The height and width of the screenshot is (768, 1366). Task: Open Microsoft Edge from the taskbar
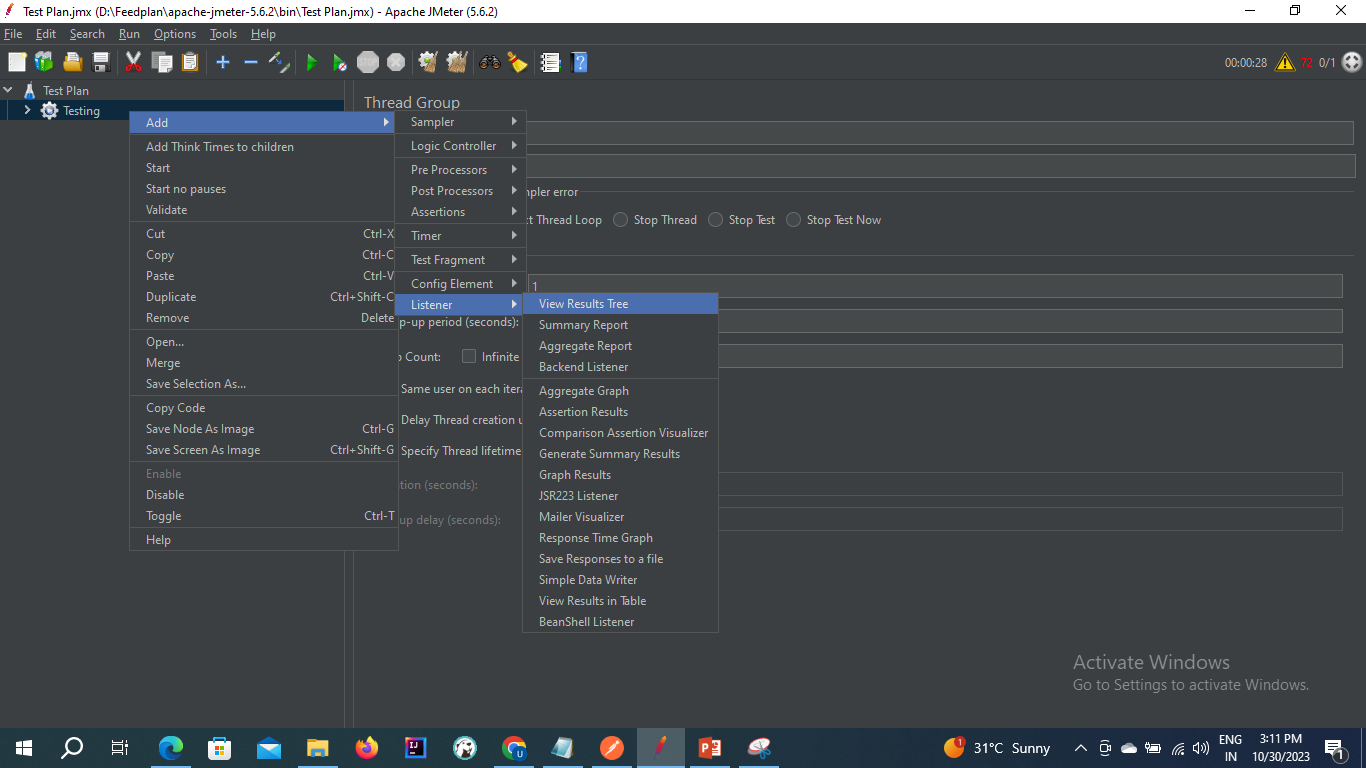171,748
